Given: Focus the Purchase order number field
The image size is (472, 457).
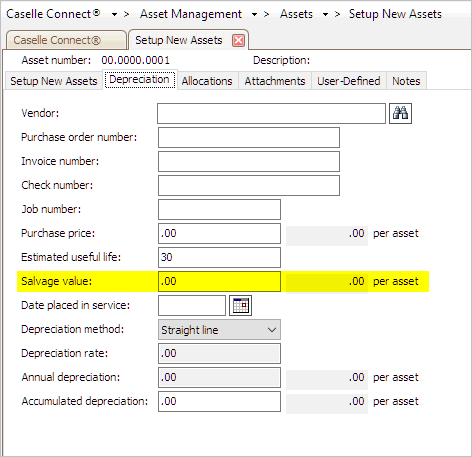Looking at the screenshot, I should (x=249, y=137).
